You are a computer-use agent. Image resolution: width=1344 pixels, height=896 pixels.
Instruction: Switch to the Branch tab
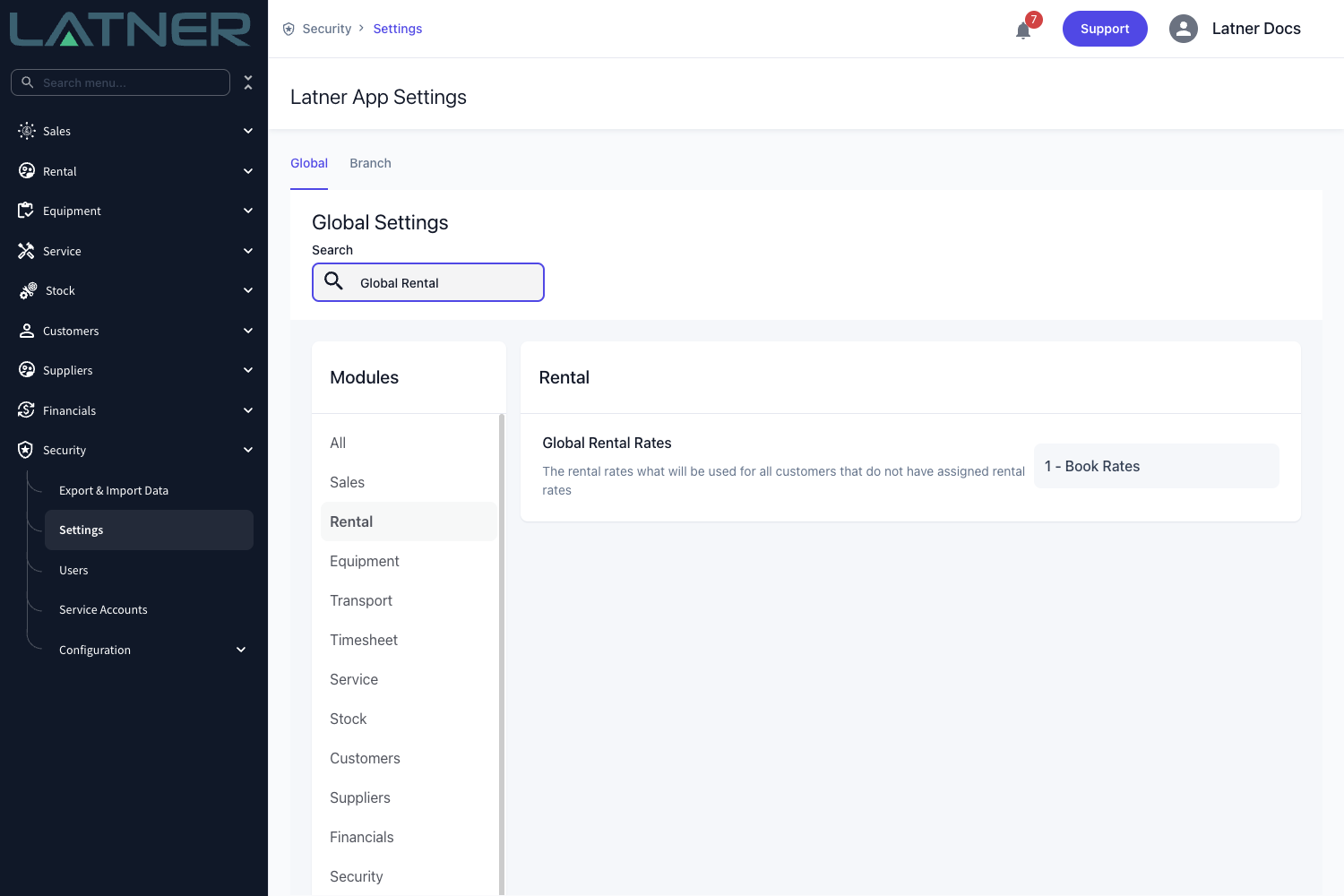tap(370, 163)
